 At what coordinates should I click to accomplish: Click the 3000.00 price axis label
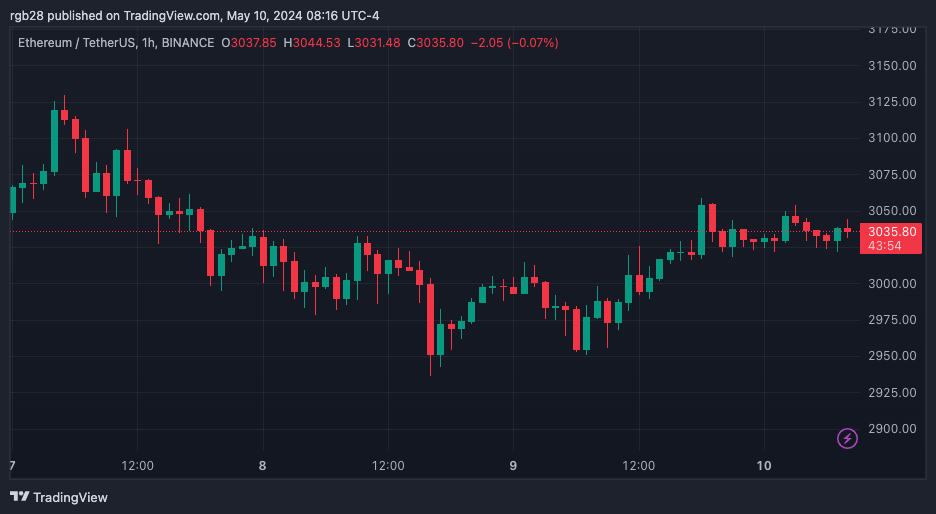tap(892, 284)
